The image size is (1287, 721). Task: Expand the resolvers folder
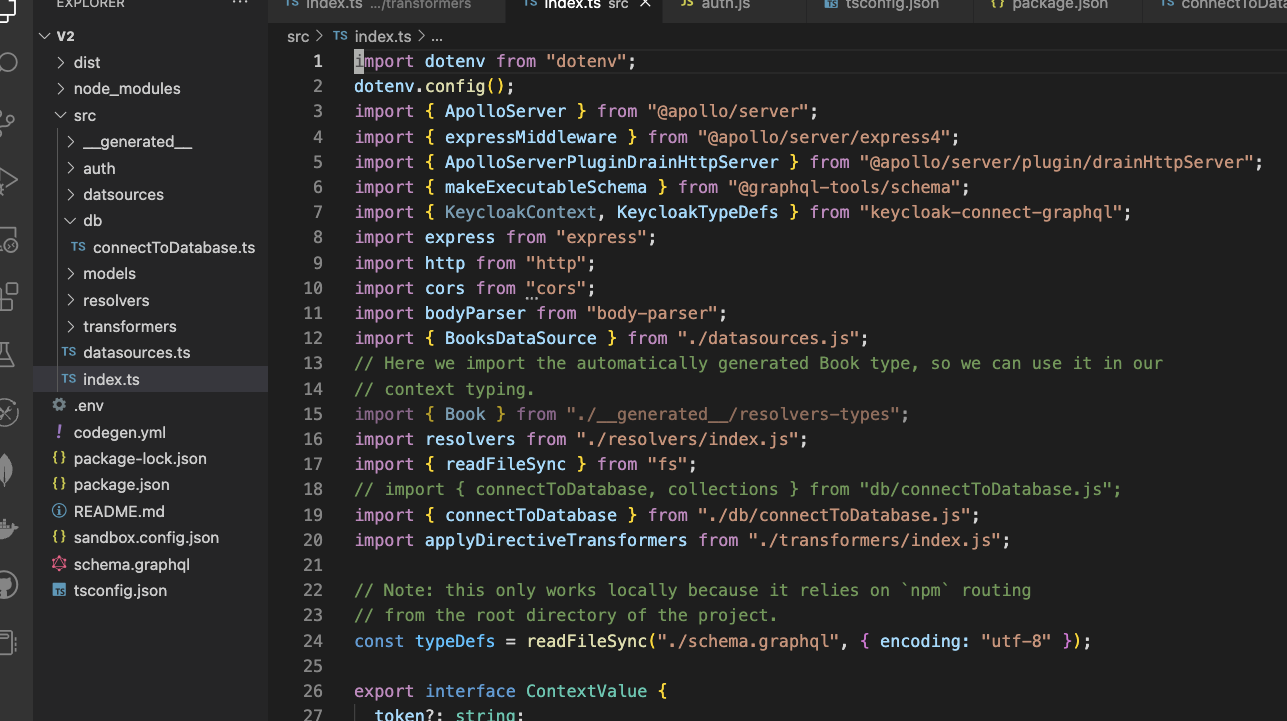click(71, 300)
